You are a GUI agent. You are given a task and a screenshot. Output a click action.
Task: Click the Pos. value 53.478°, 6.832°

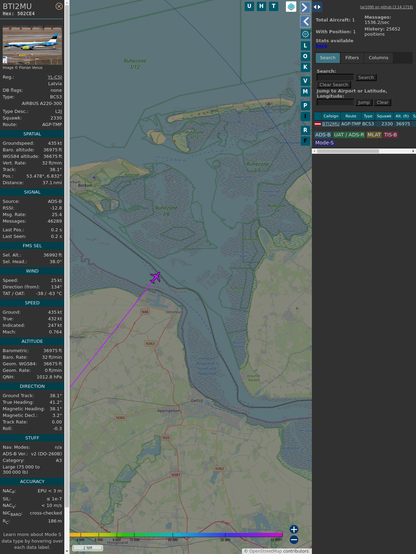click(x=44, y=176)
